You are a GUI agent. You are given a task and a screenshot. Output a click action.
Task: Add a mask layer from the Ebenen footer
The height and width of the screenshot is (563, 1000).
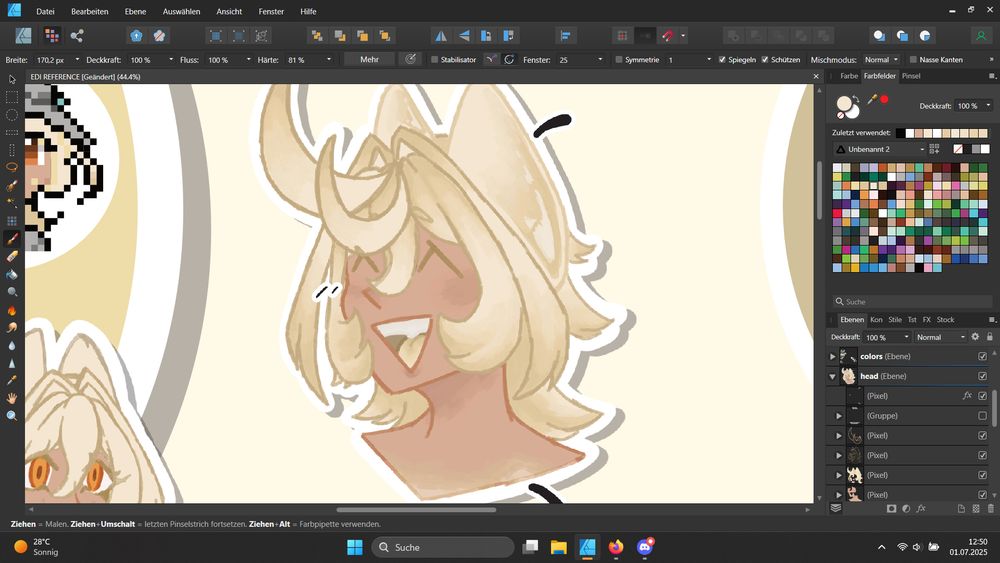click(x=892, y=509)
